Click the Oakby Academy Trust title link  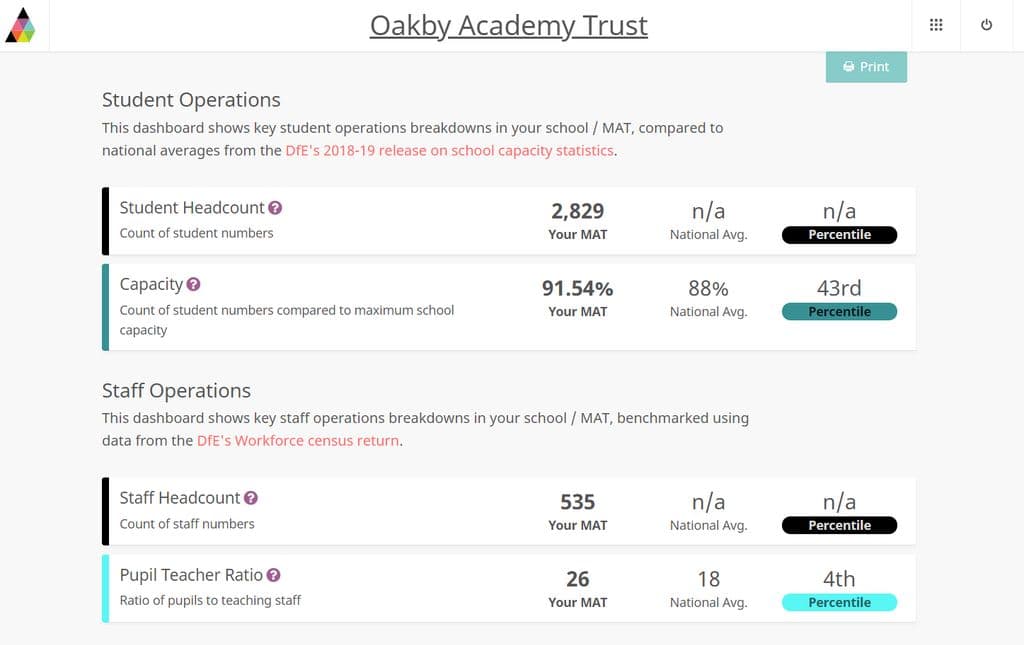509,25
